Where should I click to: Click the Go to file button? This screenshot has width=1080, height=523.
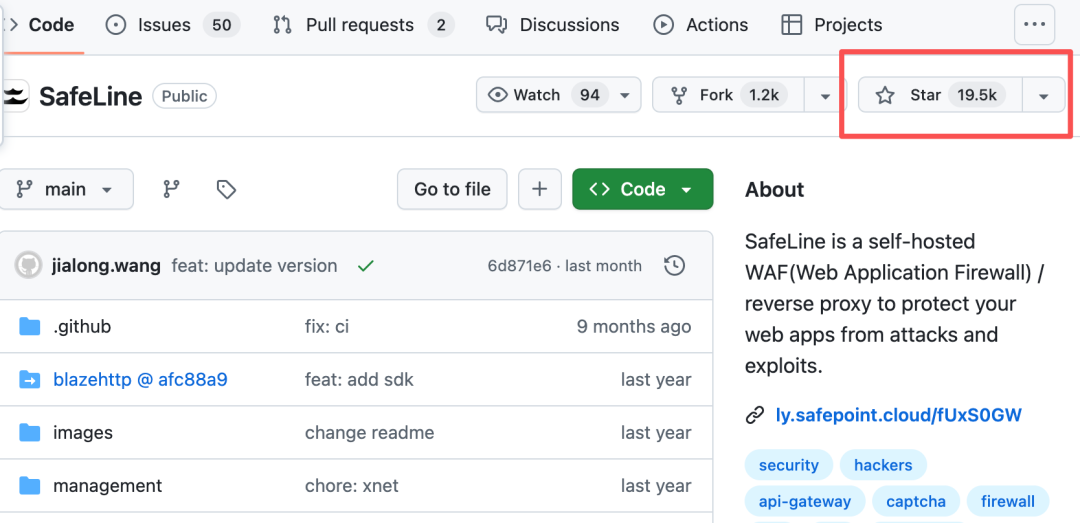(452, 189)
